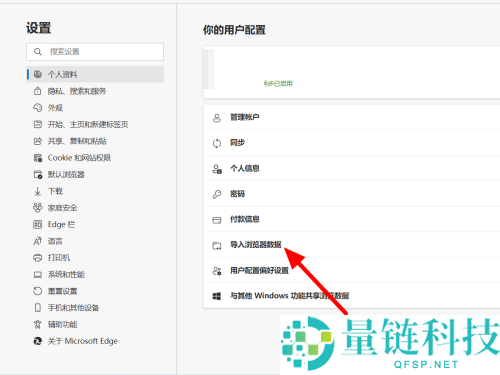This screenshot has height=375, width=500.
Task: Click 共享、复制和粘贴 label
Action: coord(77,141)
